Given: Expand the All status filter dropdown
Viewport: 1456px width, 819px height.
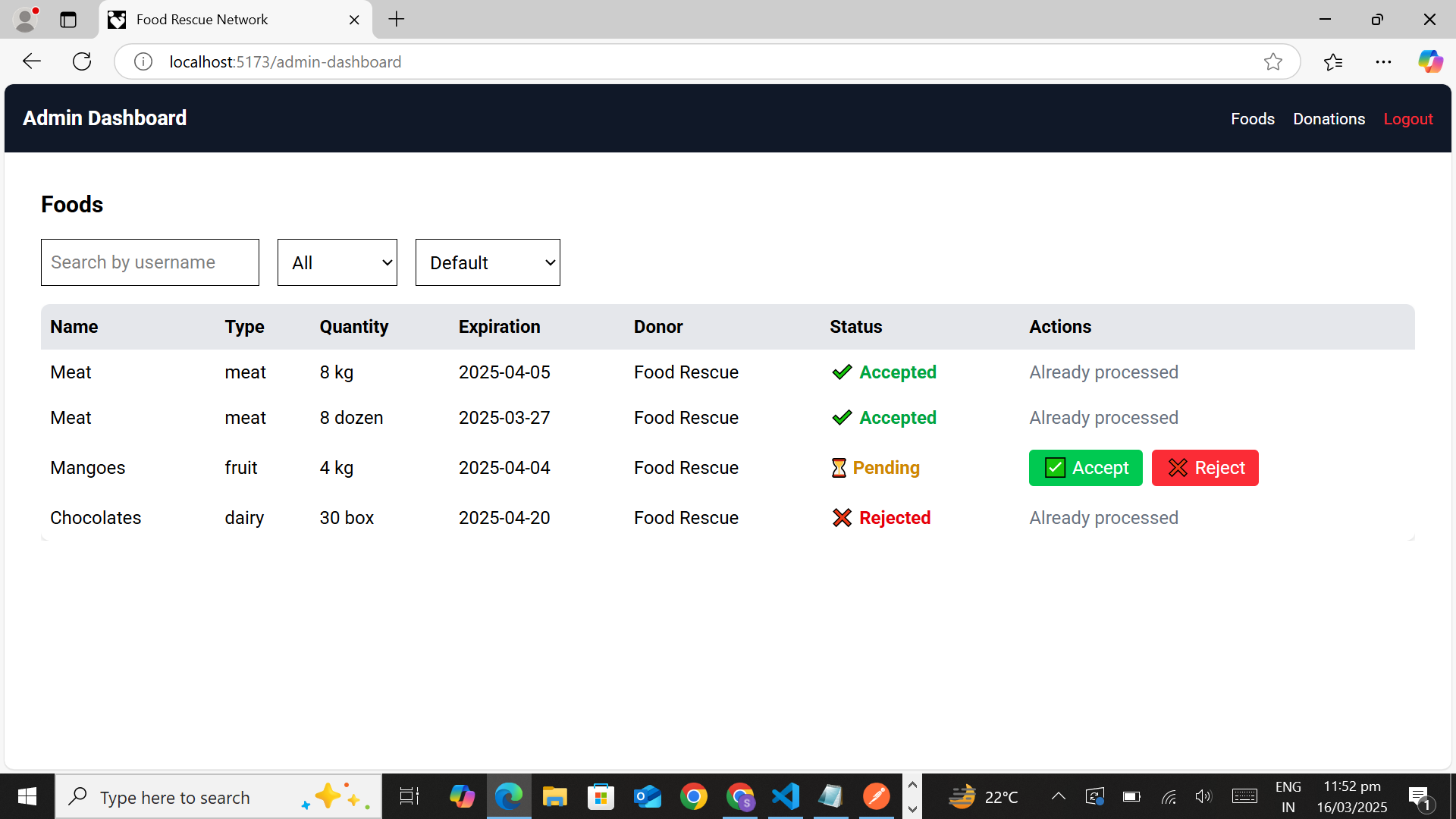Looking at the screenshot, I should coord(337,262).
